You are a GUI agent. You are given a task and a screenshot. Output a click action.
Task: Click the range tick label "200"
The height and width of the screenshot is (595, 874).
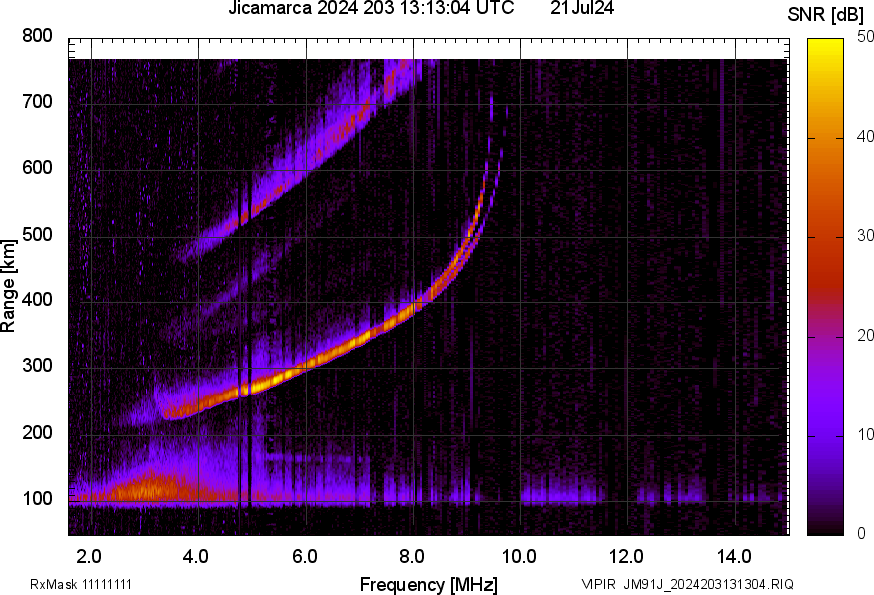click(37, 432)
